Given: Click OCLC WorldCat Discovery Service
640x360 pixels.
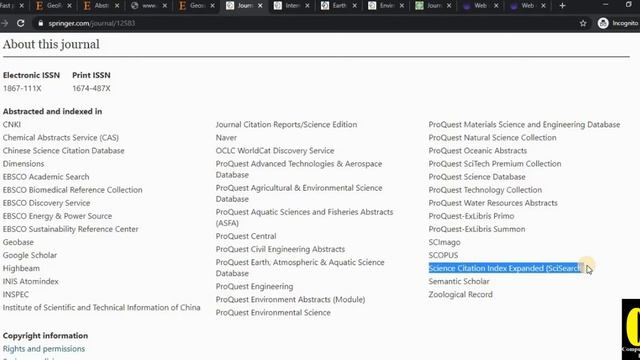Looking at the screenshot, I should pyautogui.click(x=275, y=151).
